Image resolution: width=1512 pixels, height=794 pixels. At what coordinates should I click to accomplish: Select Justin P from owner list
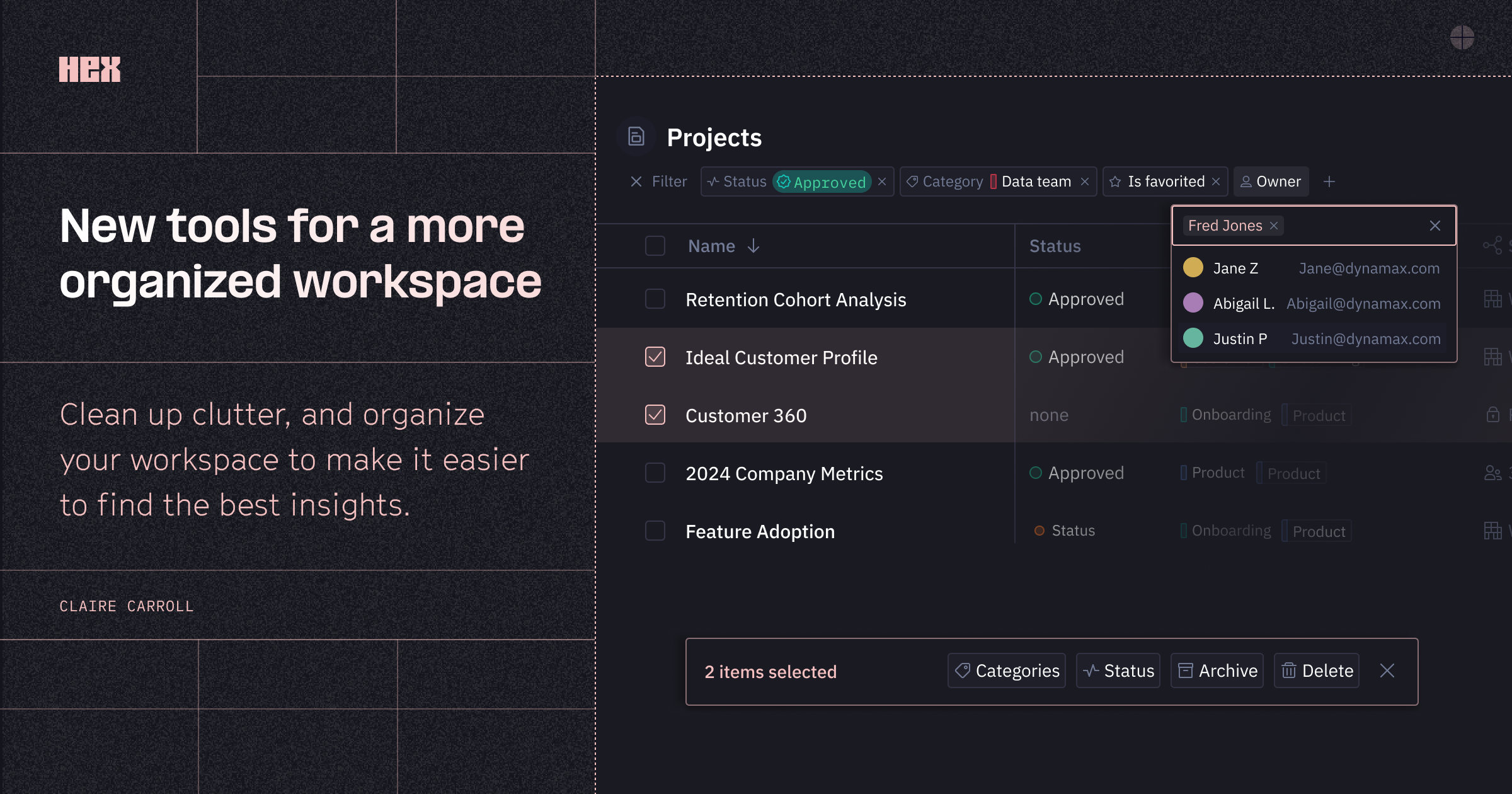pyautogui.click(x=1314, y=339)
